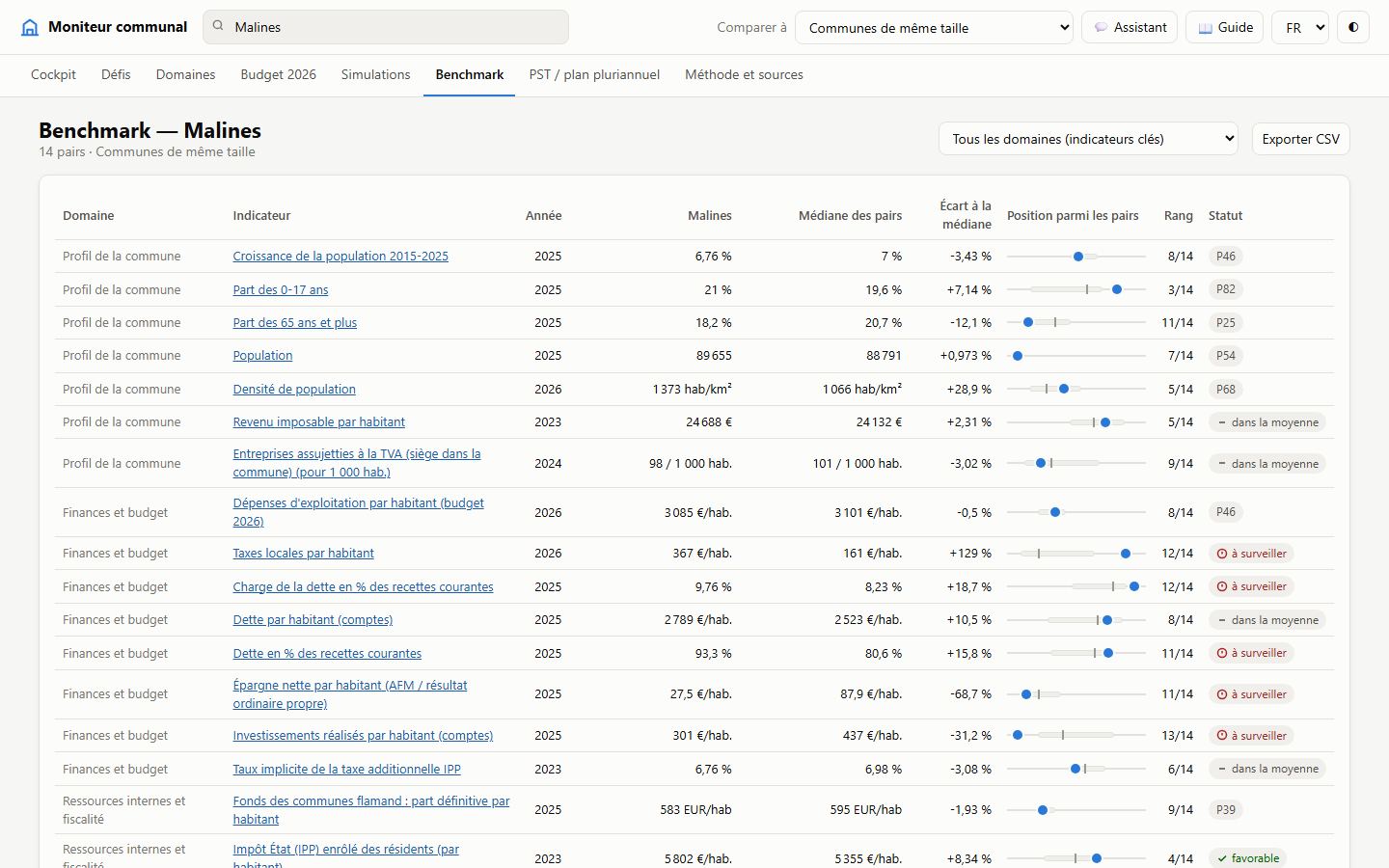The width and height of the screenshot is (1389, 868).
Task: Open the Méthode et sources tab
Action: [x=744, y=74]
